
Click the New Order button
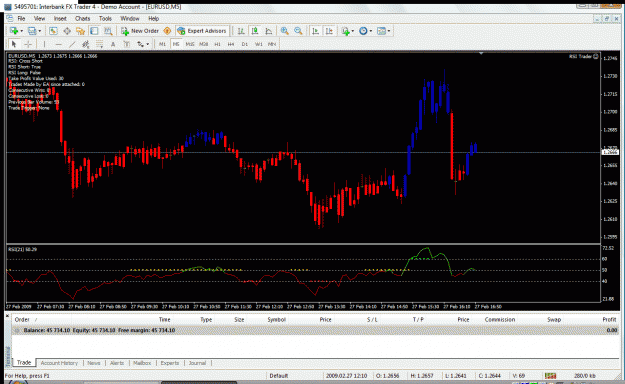pos(140,31)
